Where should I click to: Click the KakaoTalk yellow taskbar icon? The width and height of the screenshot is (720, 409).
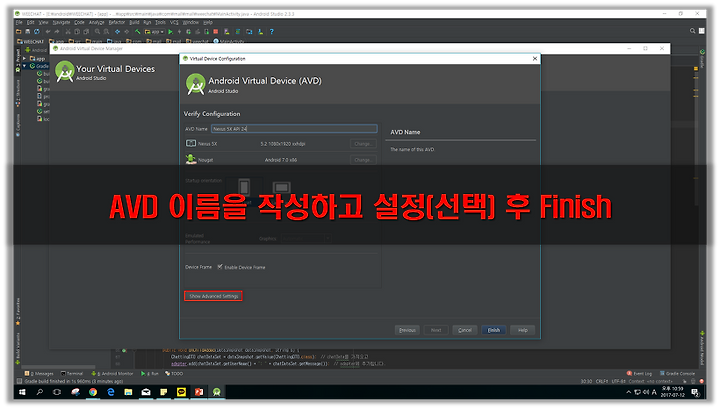click(181, 392)
